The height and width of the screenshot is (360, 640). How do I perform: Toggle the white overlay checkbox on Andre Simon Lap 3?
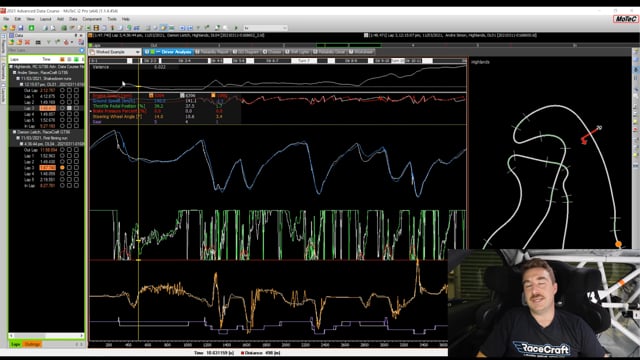click(x=69, y=108)
